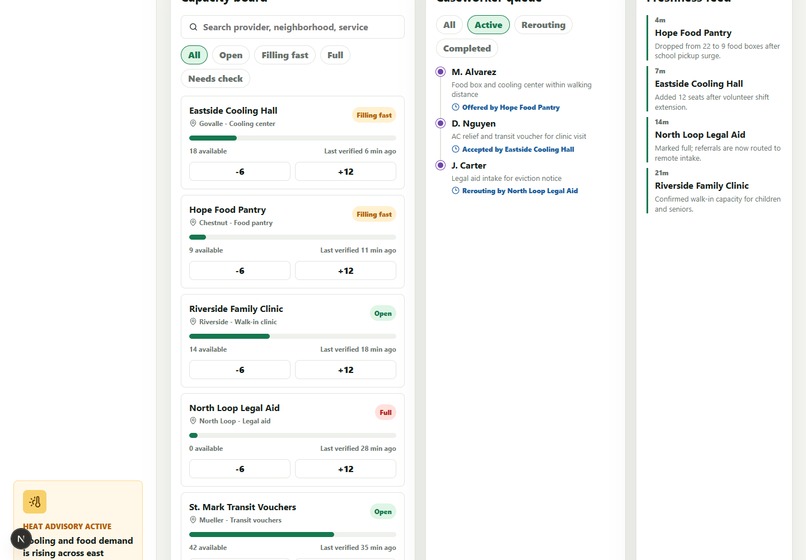Select the Hope Food Pantry card title
The width and height of the screenshot is (806, 560).
228,210
